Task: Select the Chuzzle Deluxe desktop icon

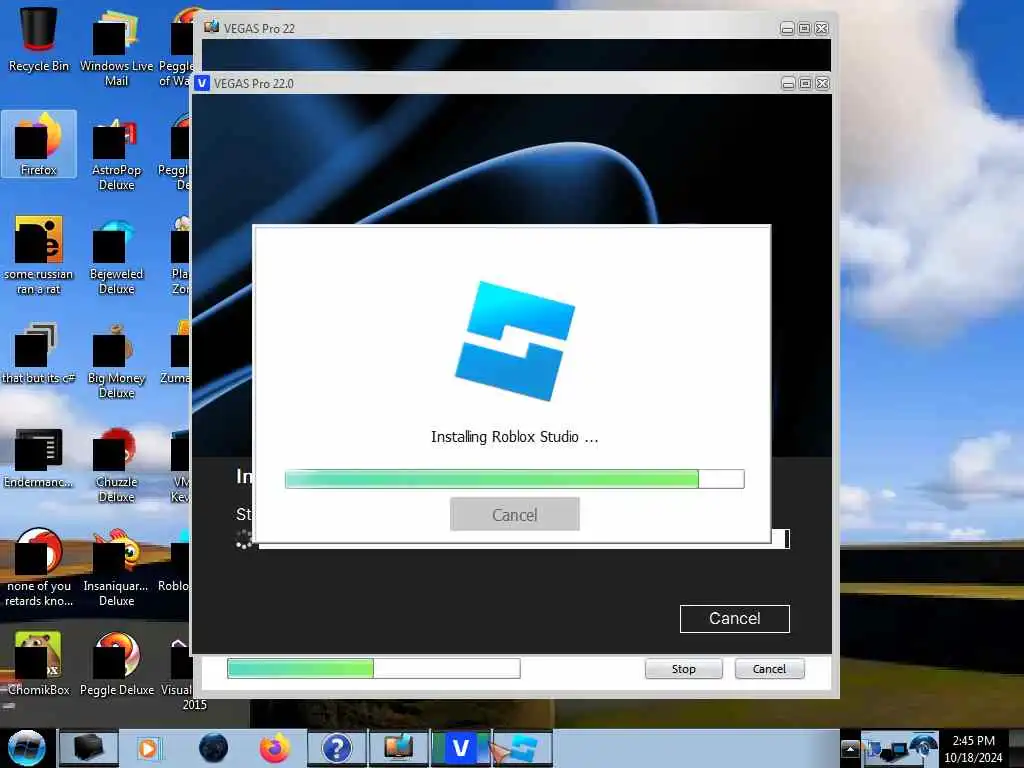Action: pyautogui.click(x=116, y=464)
